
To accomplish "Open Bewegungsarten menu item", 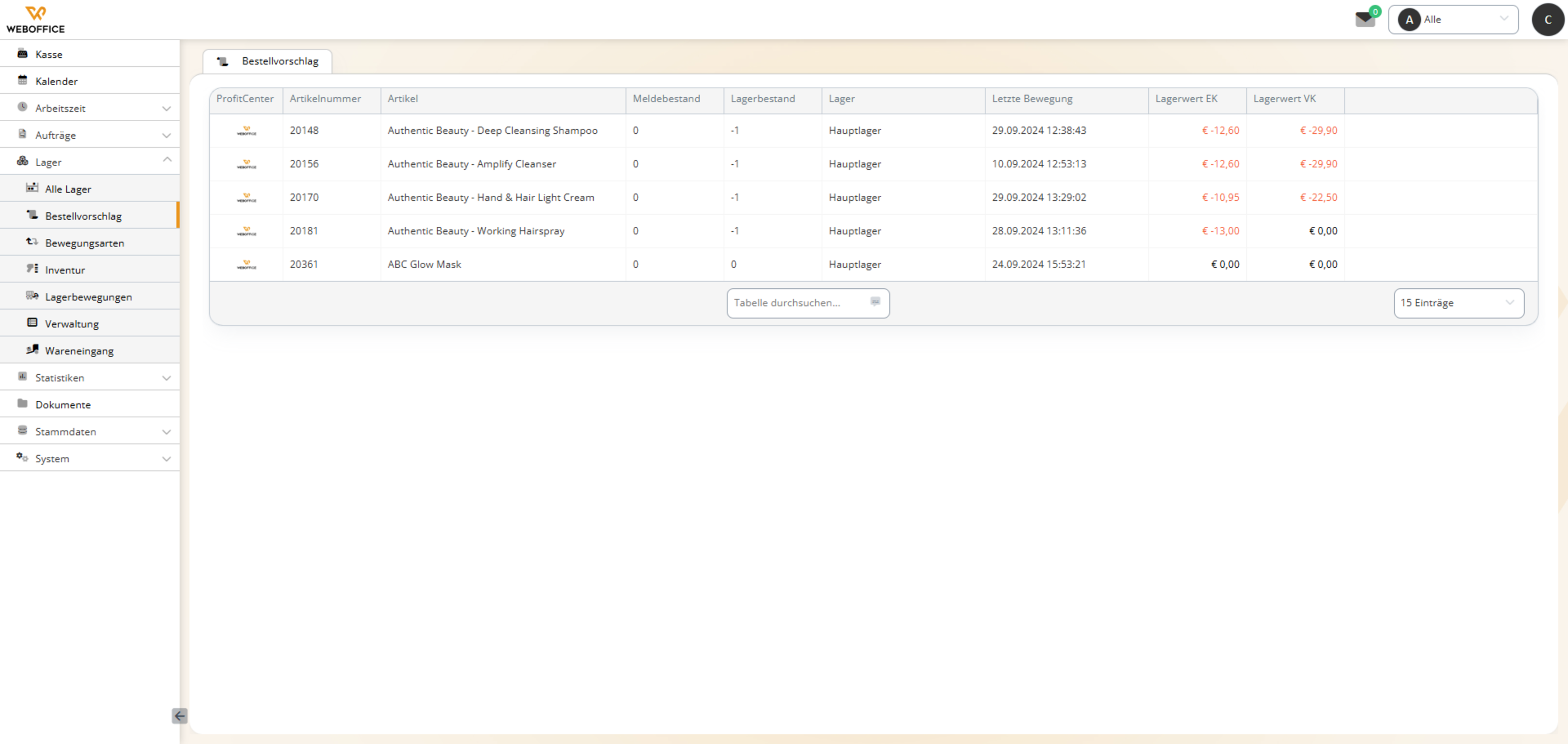I will coord(90,242).
